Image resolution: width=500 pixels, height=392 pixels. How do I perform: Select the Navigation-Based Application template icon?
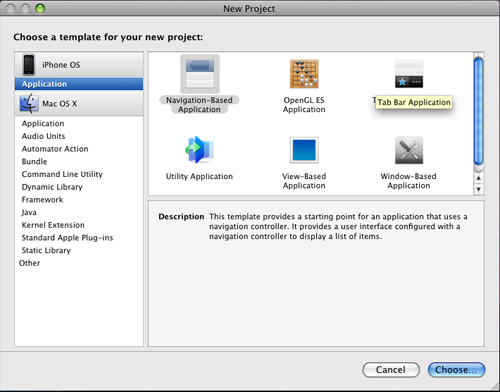[x=200, y=74]
